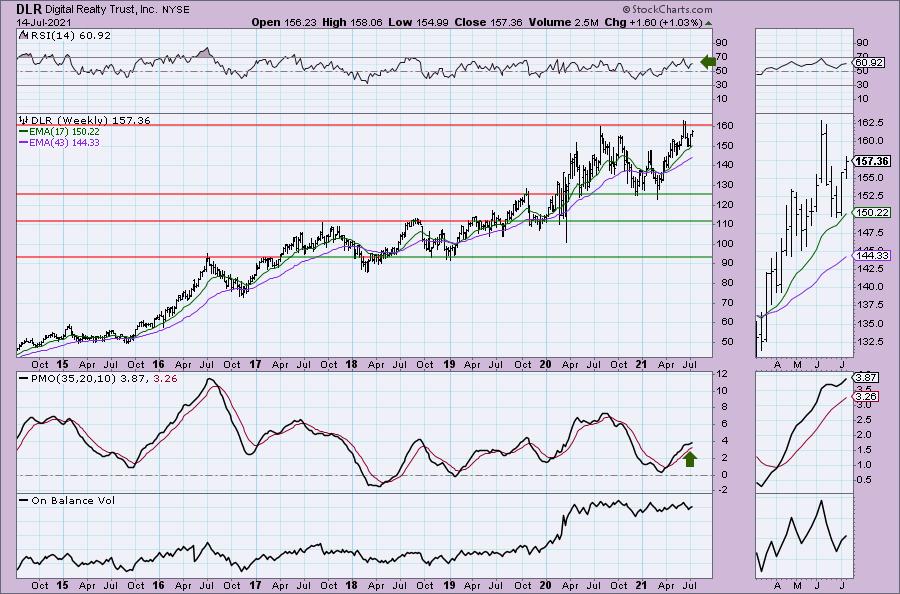The image size is (900, 594).
Task: Click the RSI(14) 60.92 indicator label
Action: [69, 36]
